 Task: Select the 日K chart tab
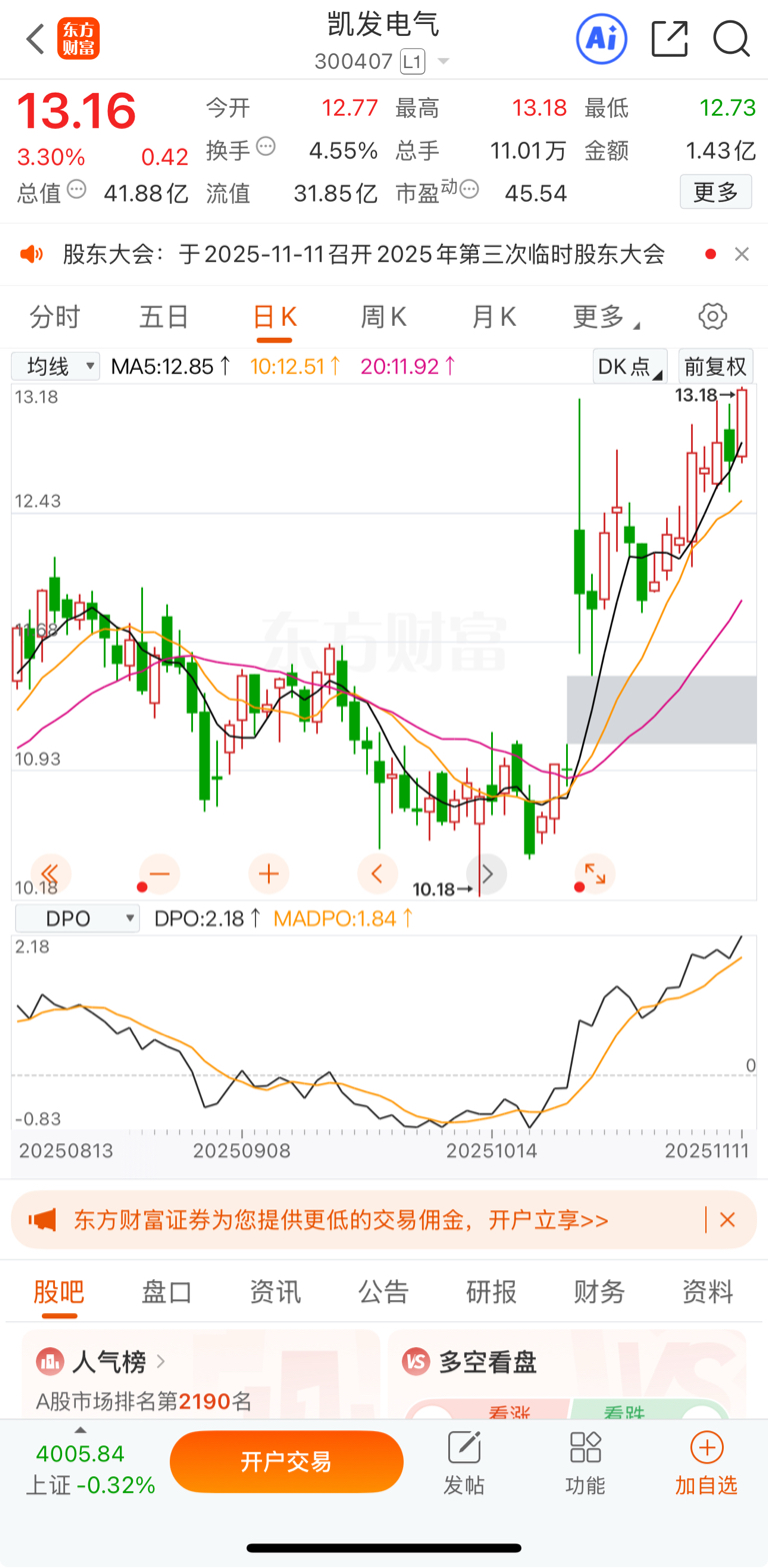pos(274,318)
